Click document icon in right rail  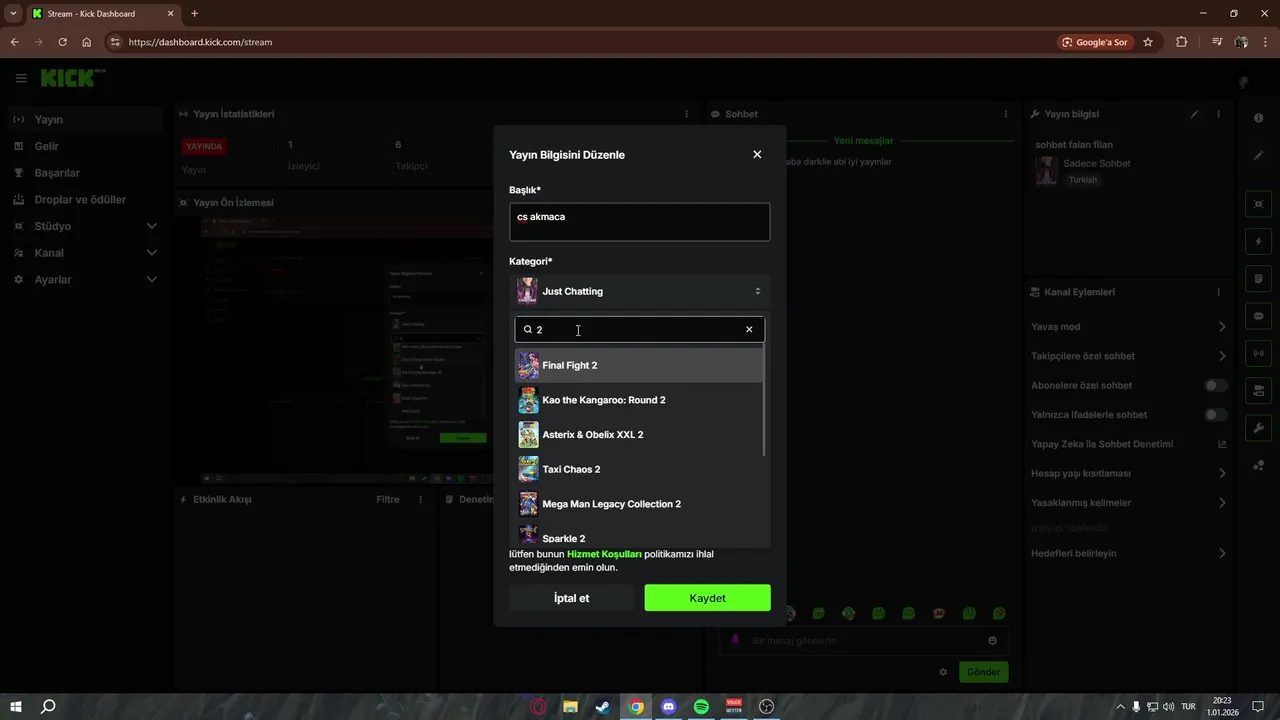click(1258, 279)
